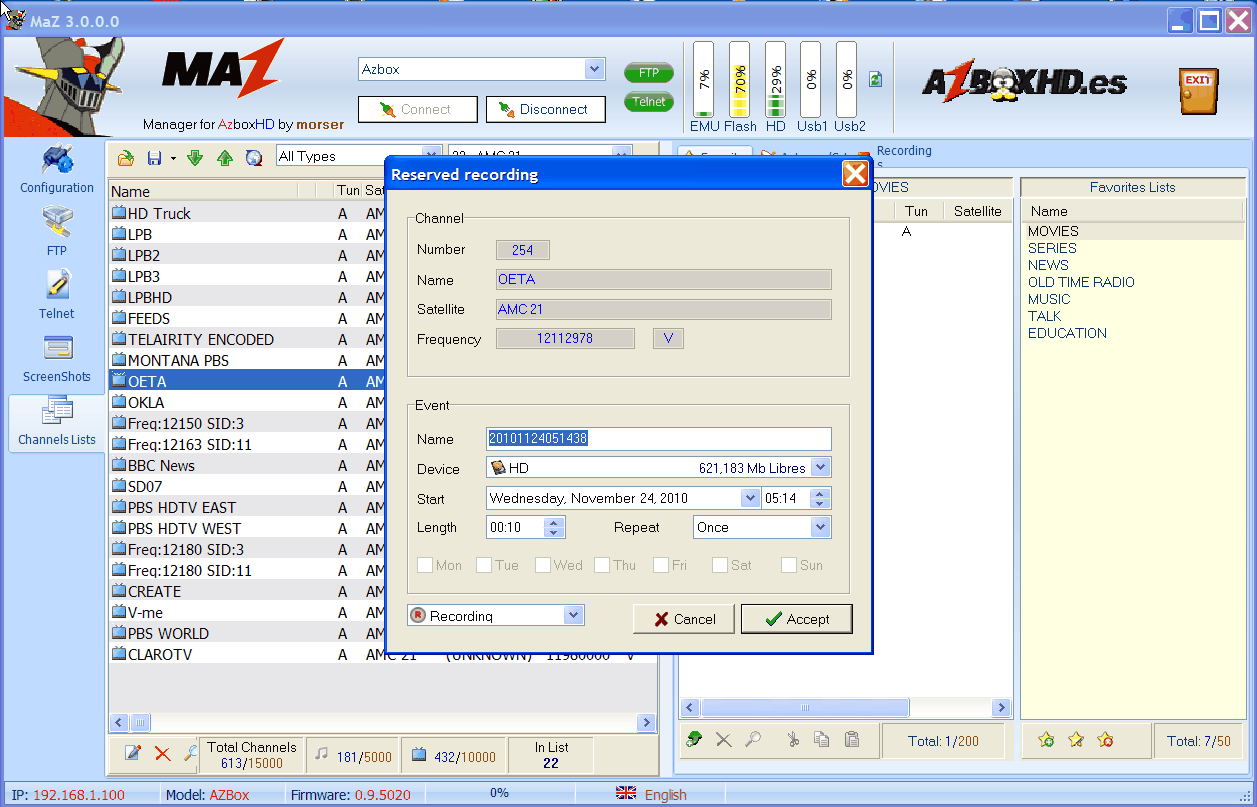The height and width of the screenshot is (807, 1257).
Task: Click the green down arrow icon
Action: click(x=195, y=157)
